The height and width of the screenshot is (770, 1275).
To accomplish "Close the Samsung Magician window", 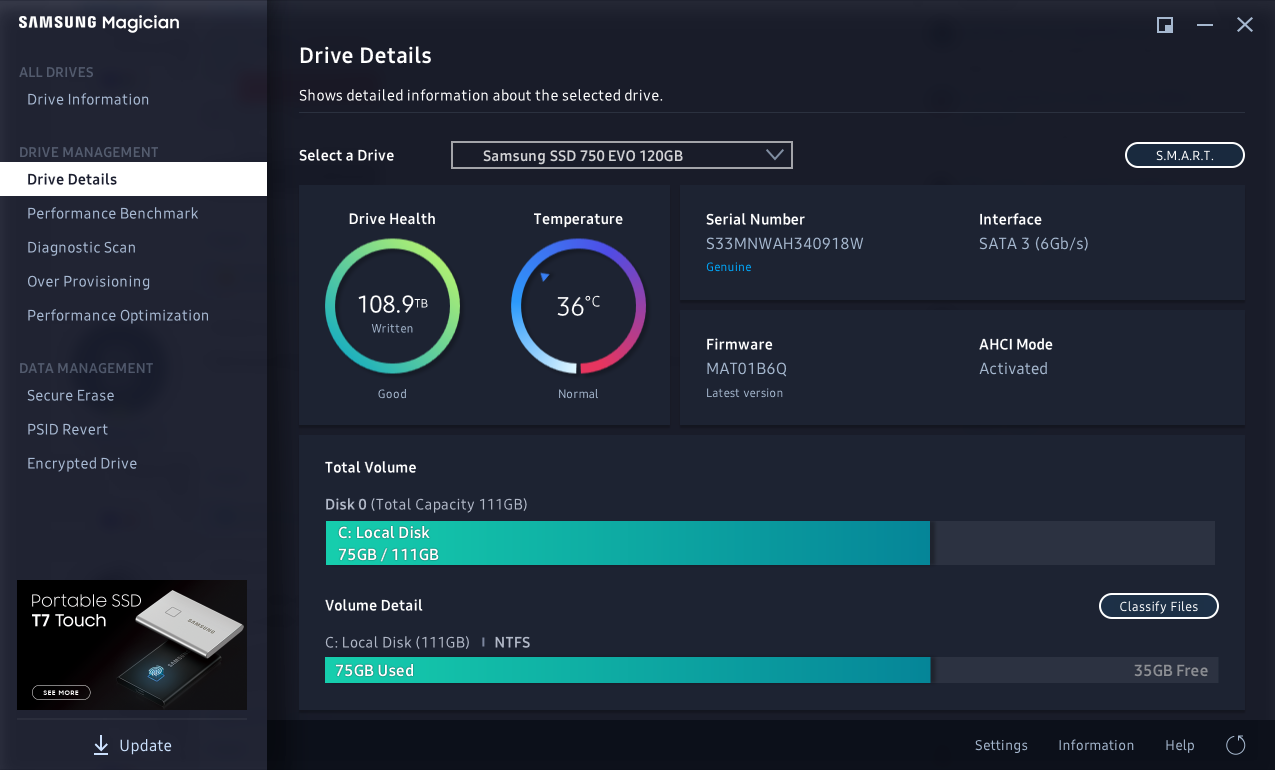I will 1245,25.
